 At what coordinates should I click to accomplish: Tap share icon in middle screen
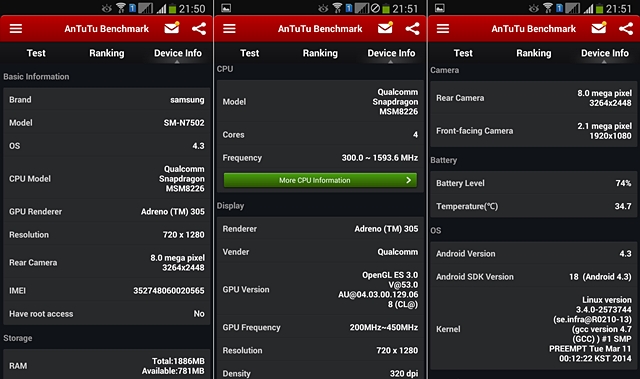[x=413, y=29]
